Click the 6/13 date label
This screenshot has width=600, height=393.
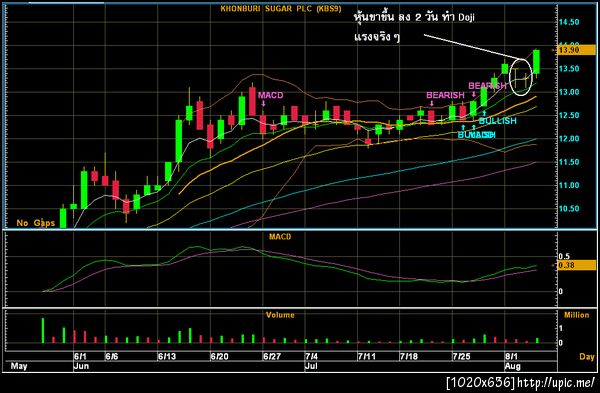point(167,357)
